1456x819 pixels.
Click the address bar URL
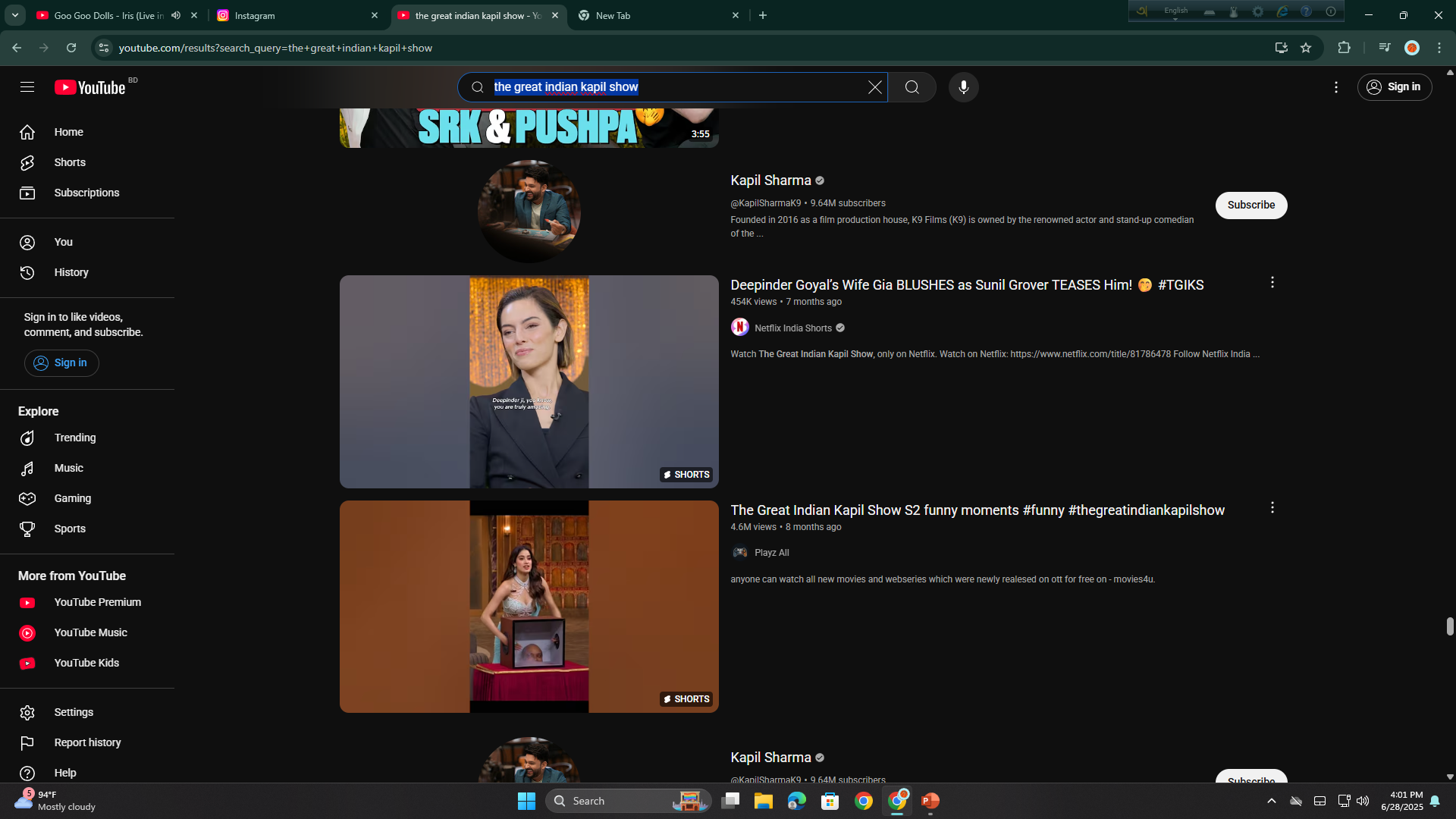(275, 48)
